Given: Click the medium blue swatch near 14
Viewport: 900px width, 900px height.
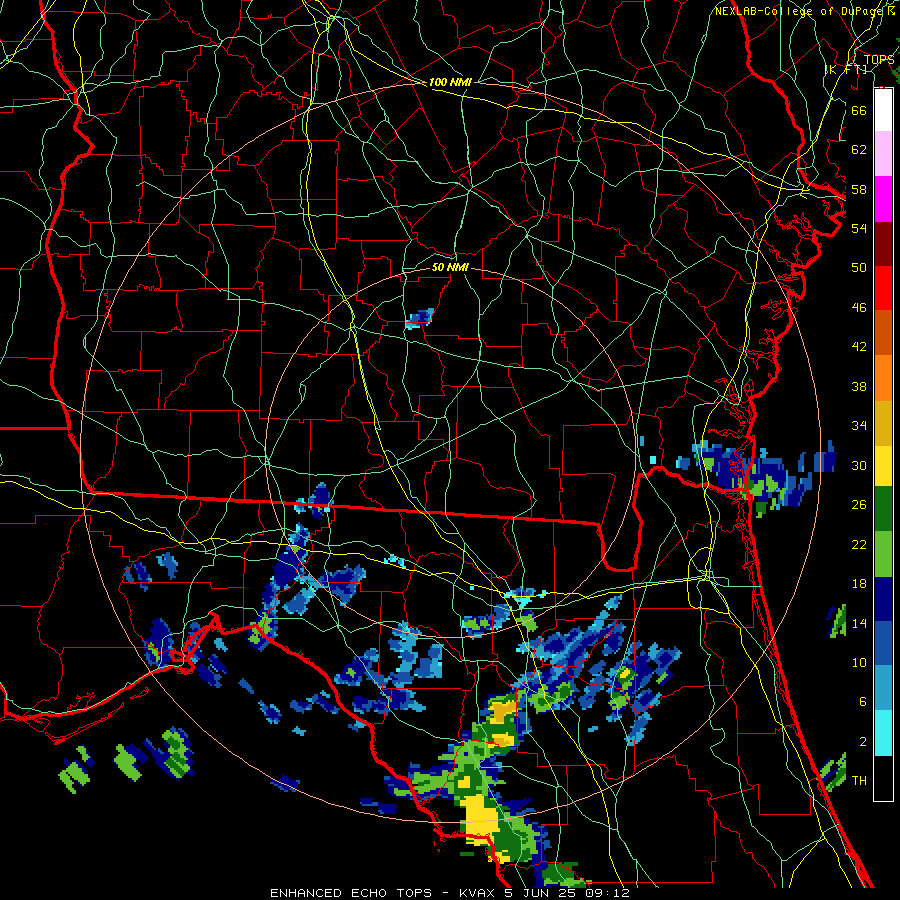Looking at the screenshot, I should click(x=883, y=643).
